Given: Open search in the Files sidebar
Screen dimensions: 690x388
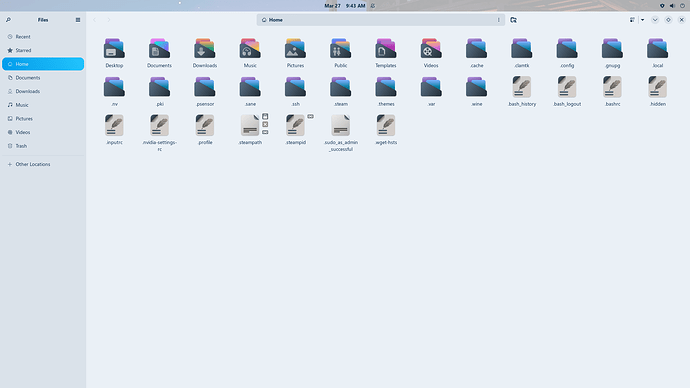Looking at the screenshot, I should point(8,20).
